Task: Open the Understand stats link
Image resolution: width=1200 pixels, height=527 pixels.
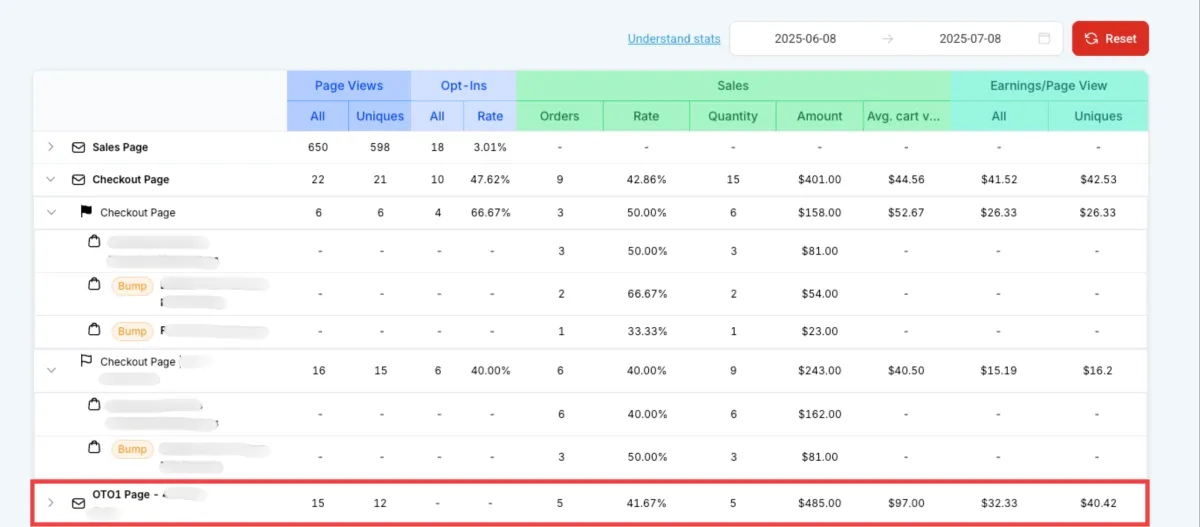Action: (x=674, y=39)
